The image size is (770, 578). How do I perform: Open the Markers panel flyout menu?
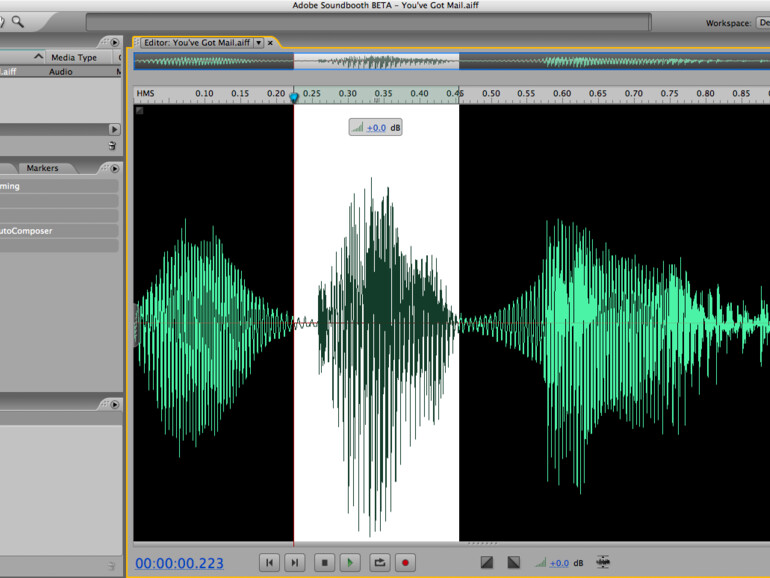click(x=114, y=168)
